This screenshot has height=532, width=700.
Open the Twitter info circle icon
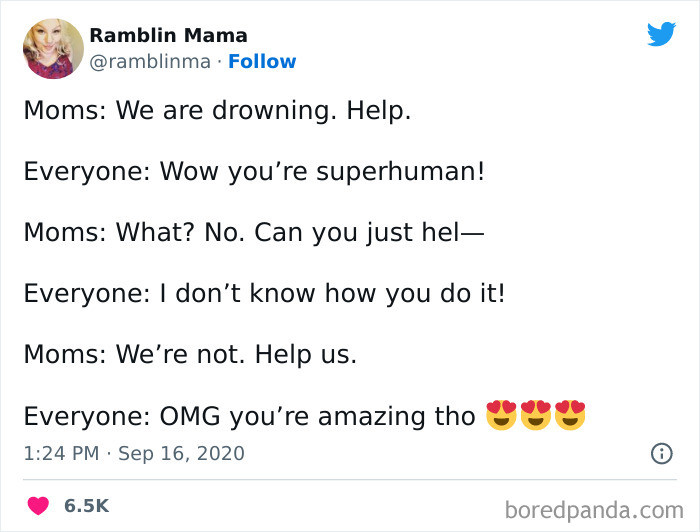661,453
